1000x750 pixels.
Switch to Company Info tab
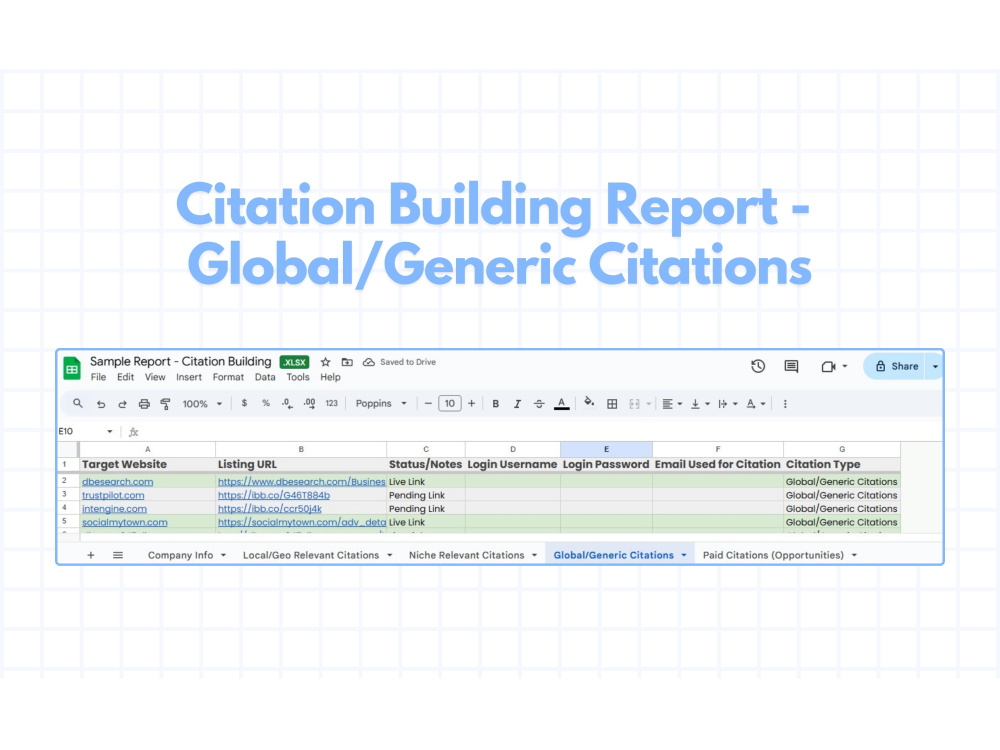click(x=180, y=555)
